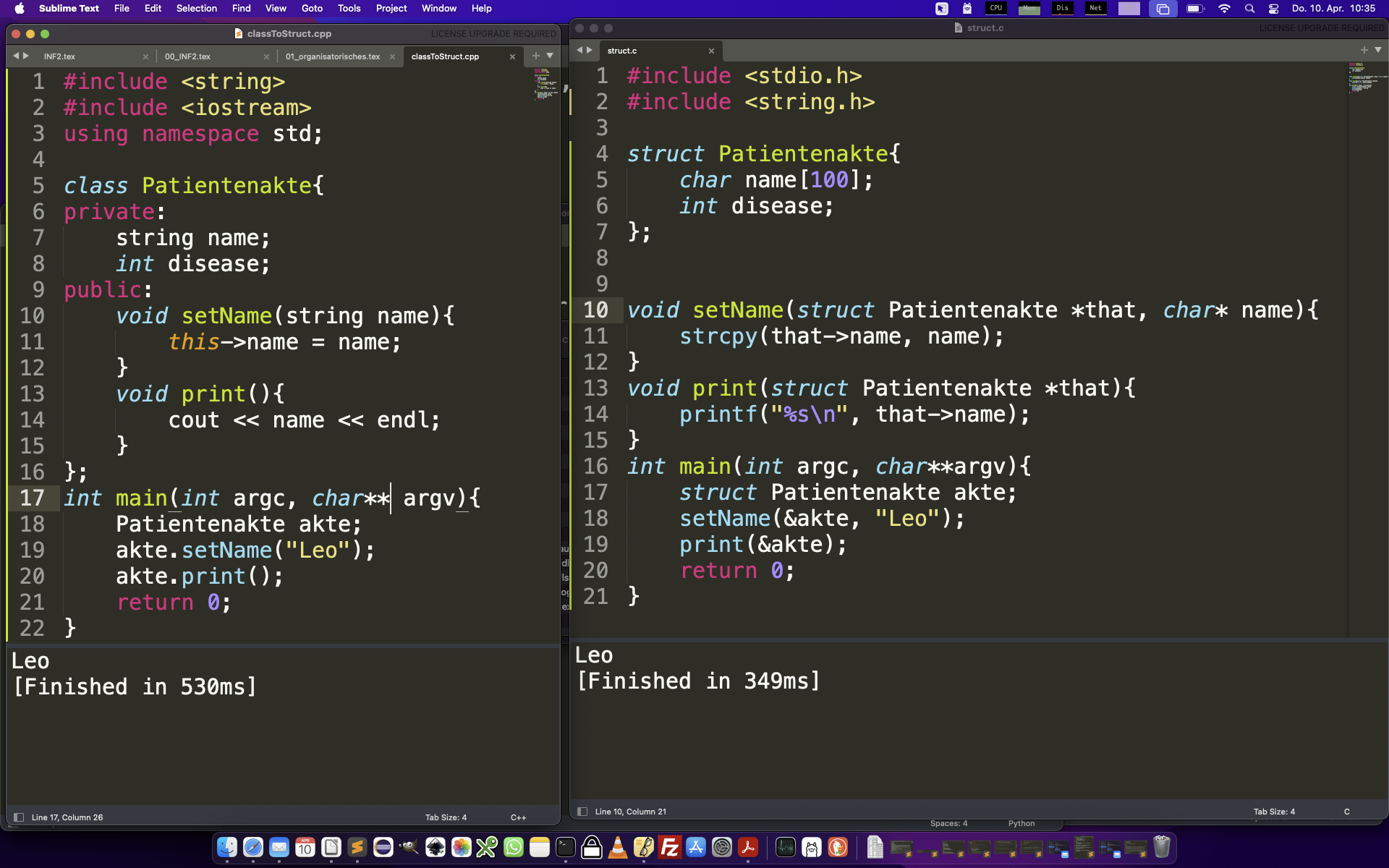
Task: Open the Find menu
Action: tap(241, 9)
